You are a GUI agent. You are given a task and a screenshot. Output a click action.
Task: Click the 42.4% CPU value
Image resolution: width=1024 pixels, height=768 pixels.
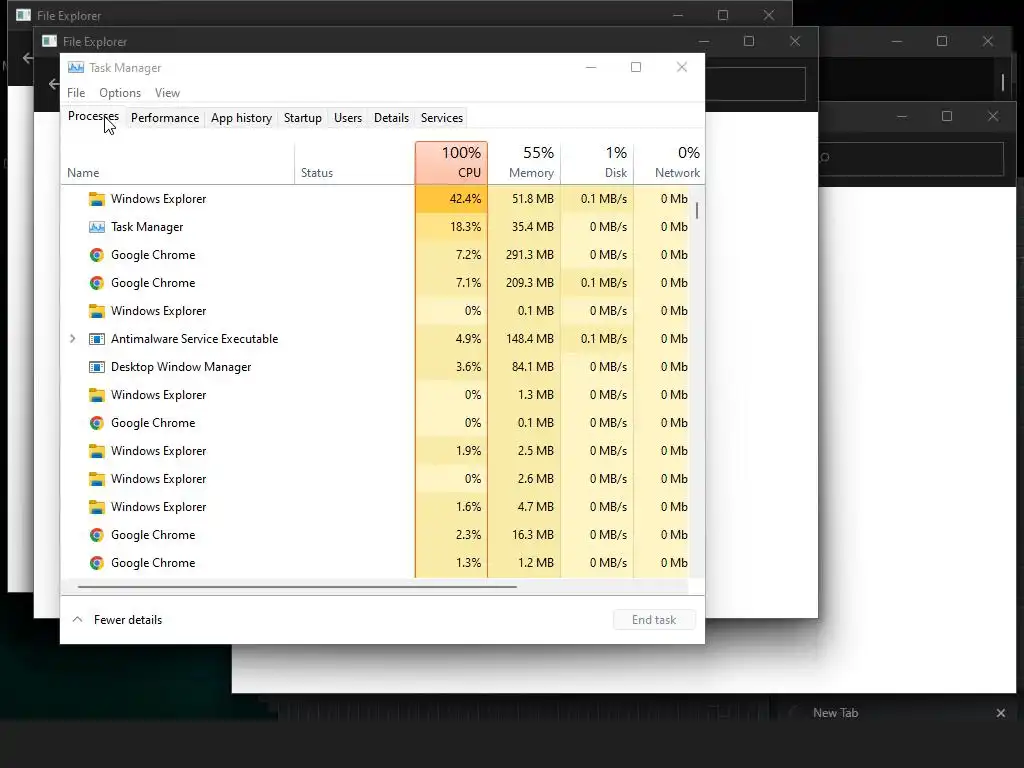pos(465,199)
